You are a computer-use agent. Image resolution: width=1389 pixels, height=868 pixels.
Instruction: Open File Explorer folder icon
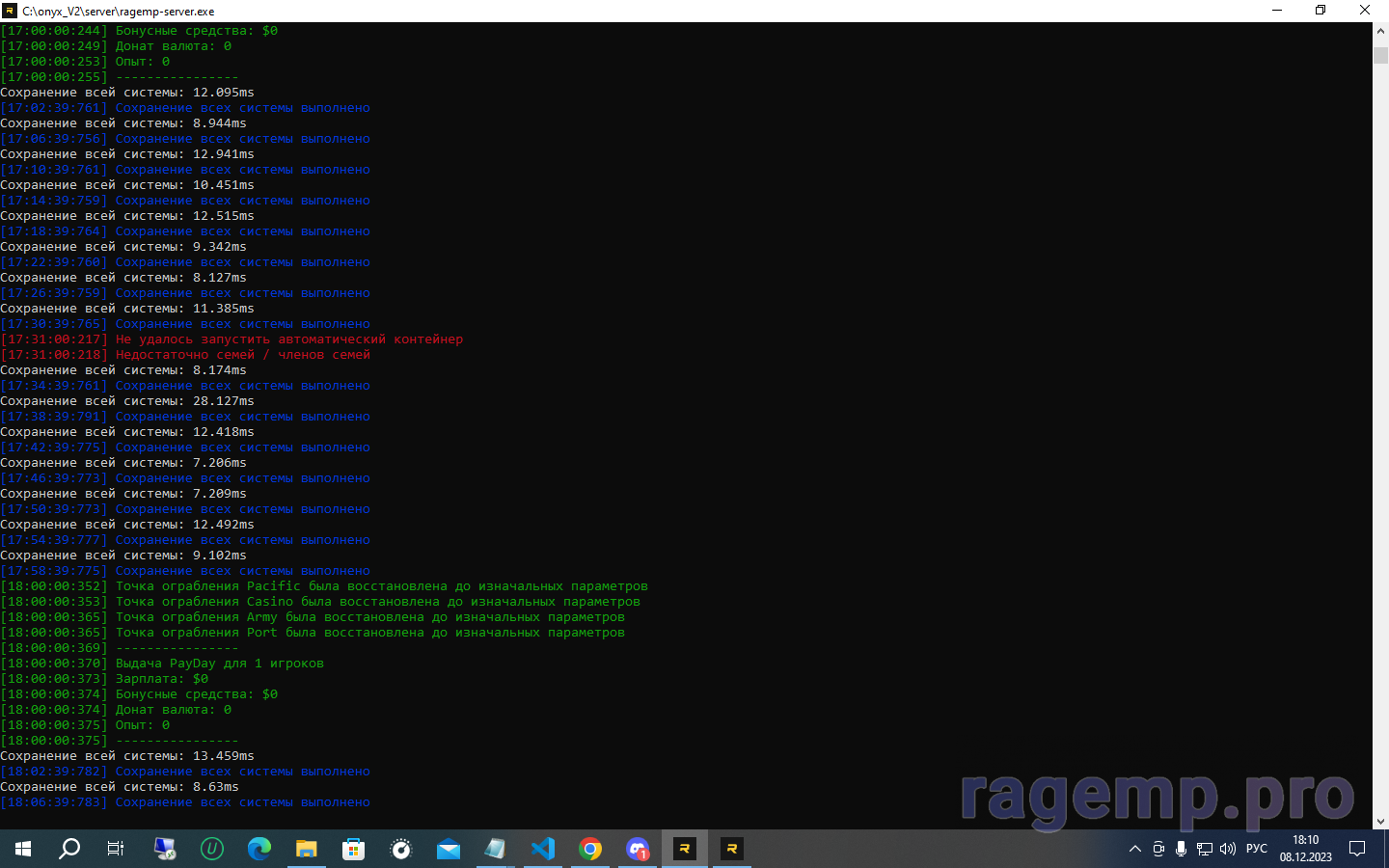pos(307,849)
